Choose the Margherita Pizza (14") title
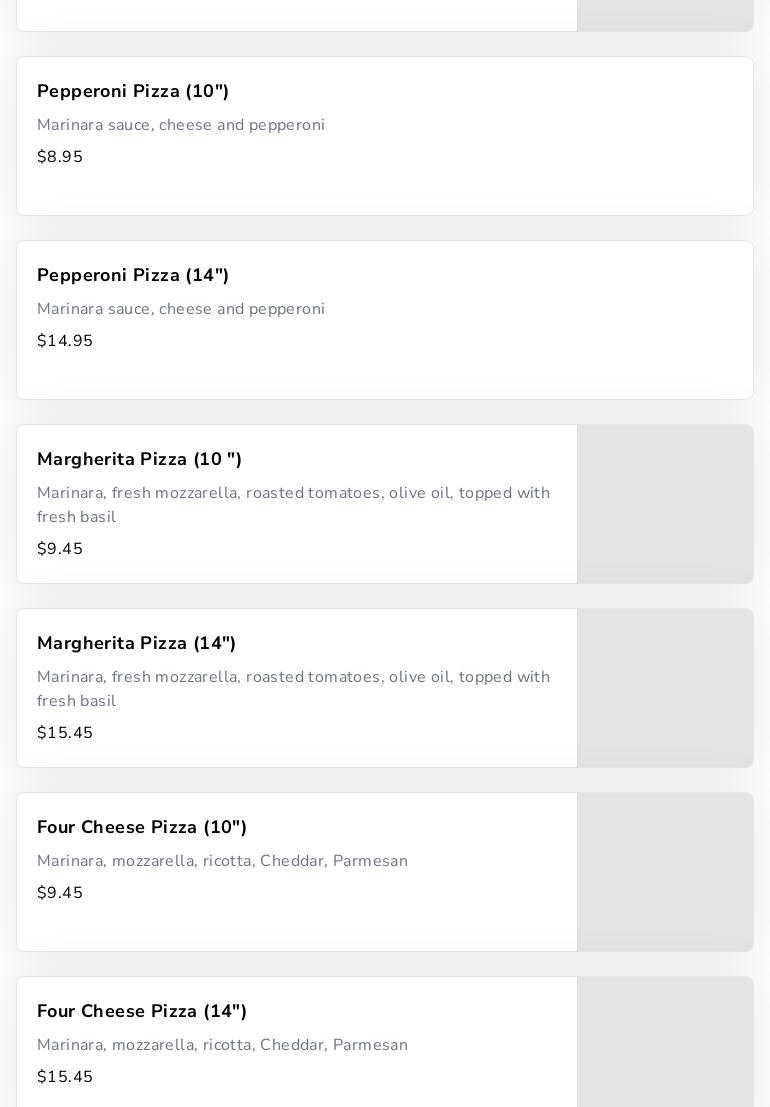This screenshot has height=1107, width=770. click(136, 643)
